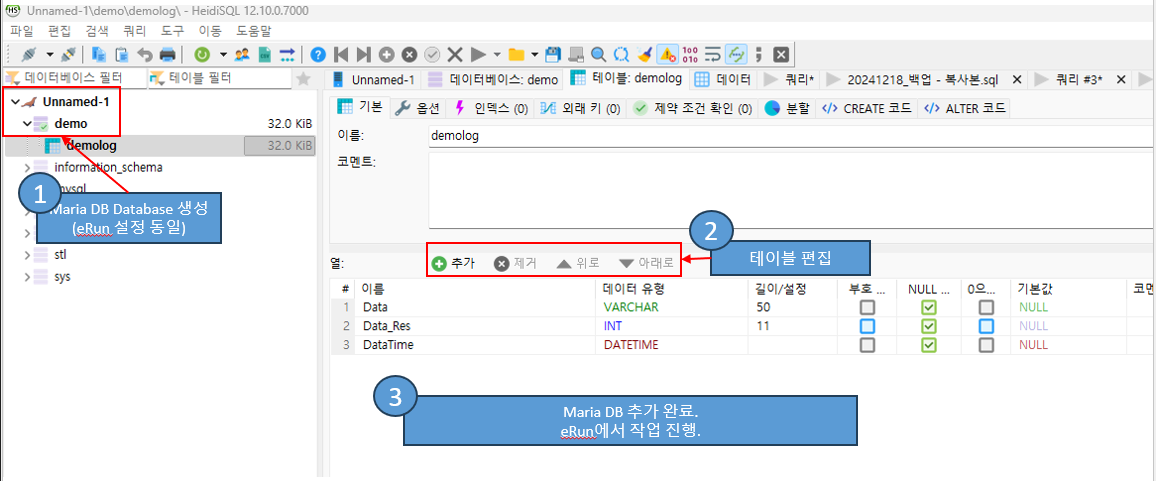The image size is (1156, 481).
Task: Toggle unsigned checkbox for DataTime column
Action: (868, 345)
